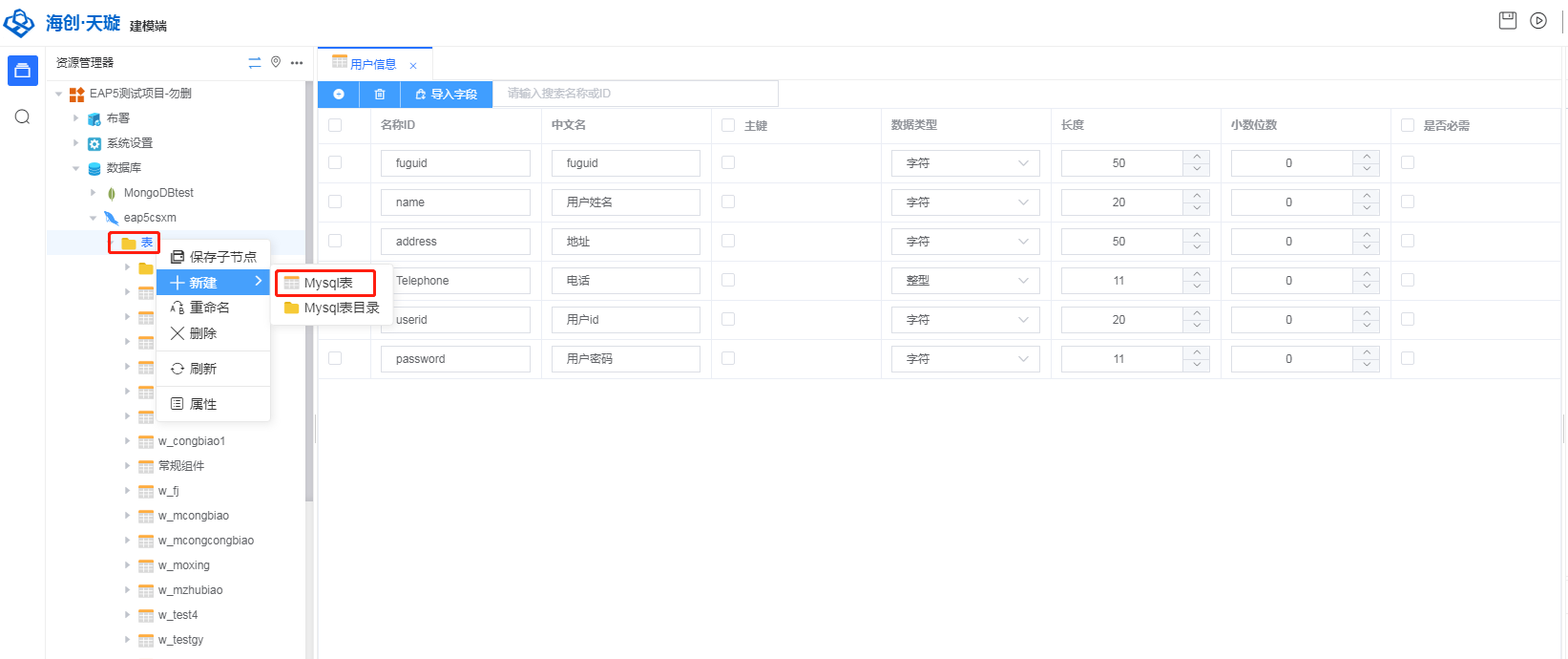This screenshot has height=659, width=1568.
Task: Select Mysql表 from the submenu
Action: point(327,283)
